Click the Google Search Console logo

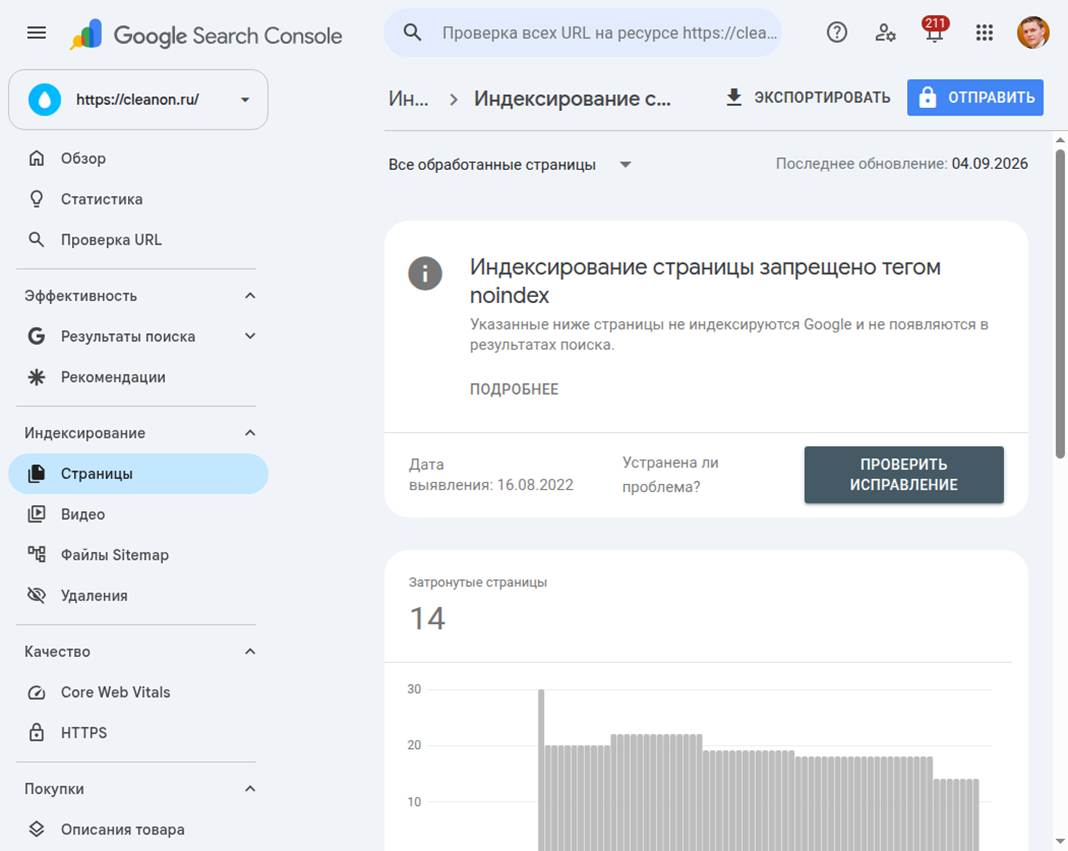[x=206, y=34]
